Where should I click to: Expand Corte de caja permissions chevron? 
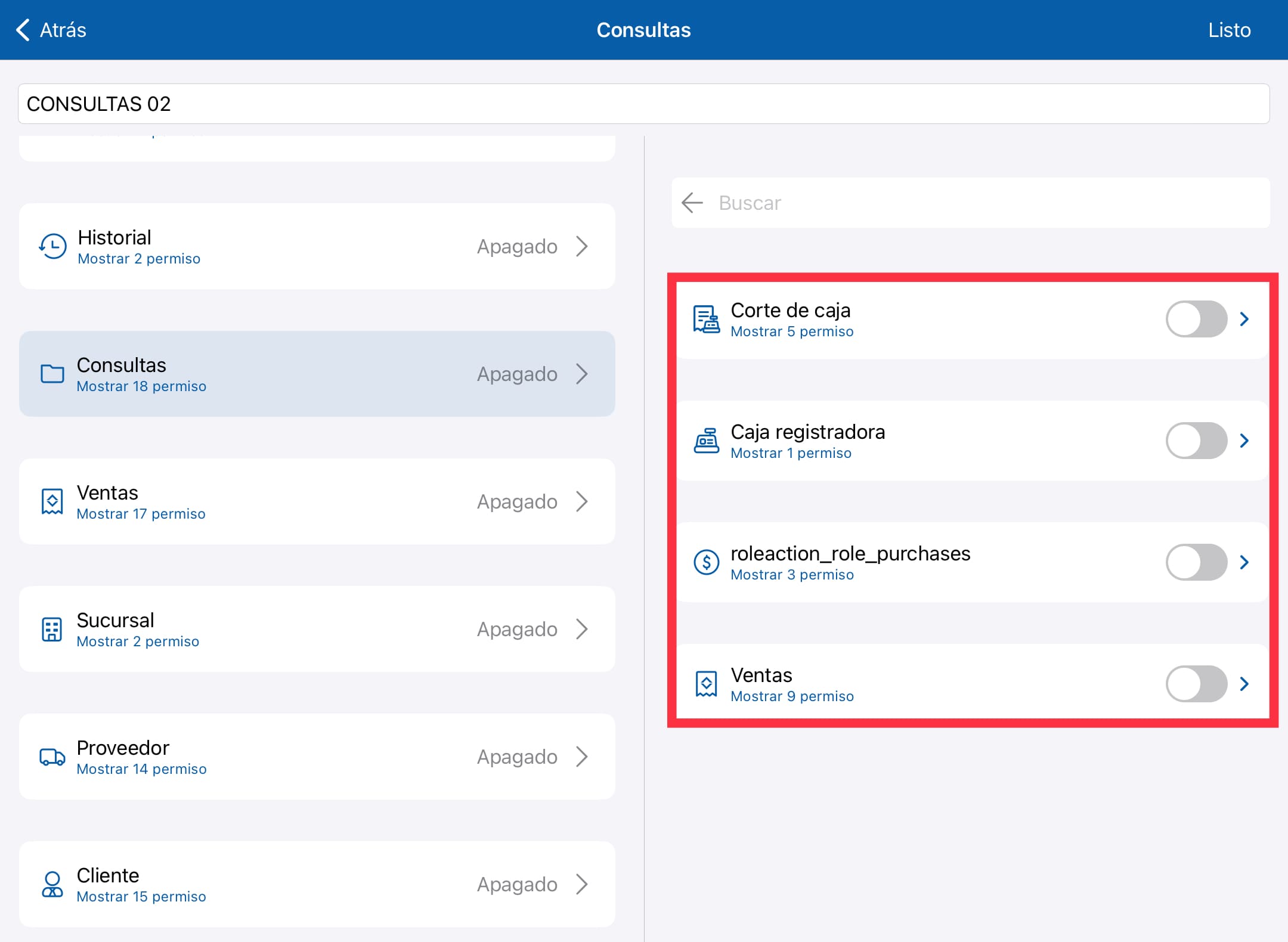click(1244, 319)
